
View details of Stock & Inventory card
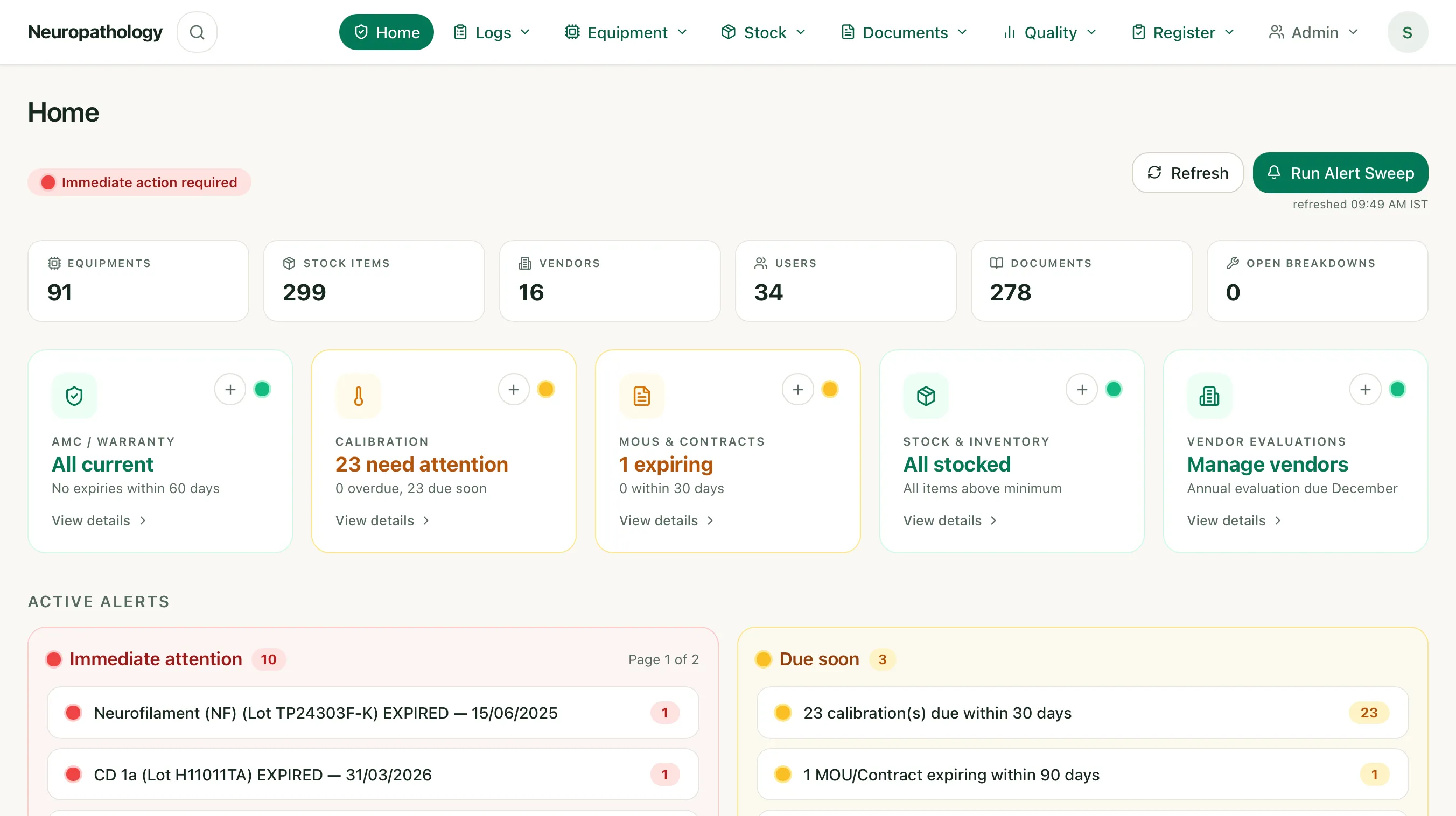coord(950,520)
